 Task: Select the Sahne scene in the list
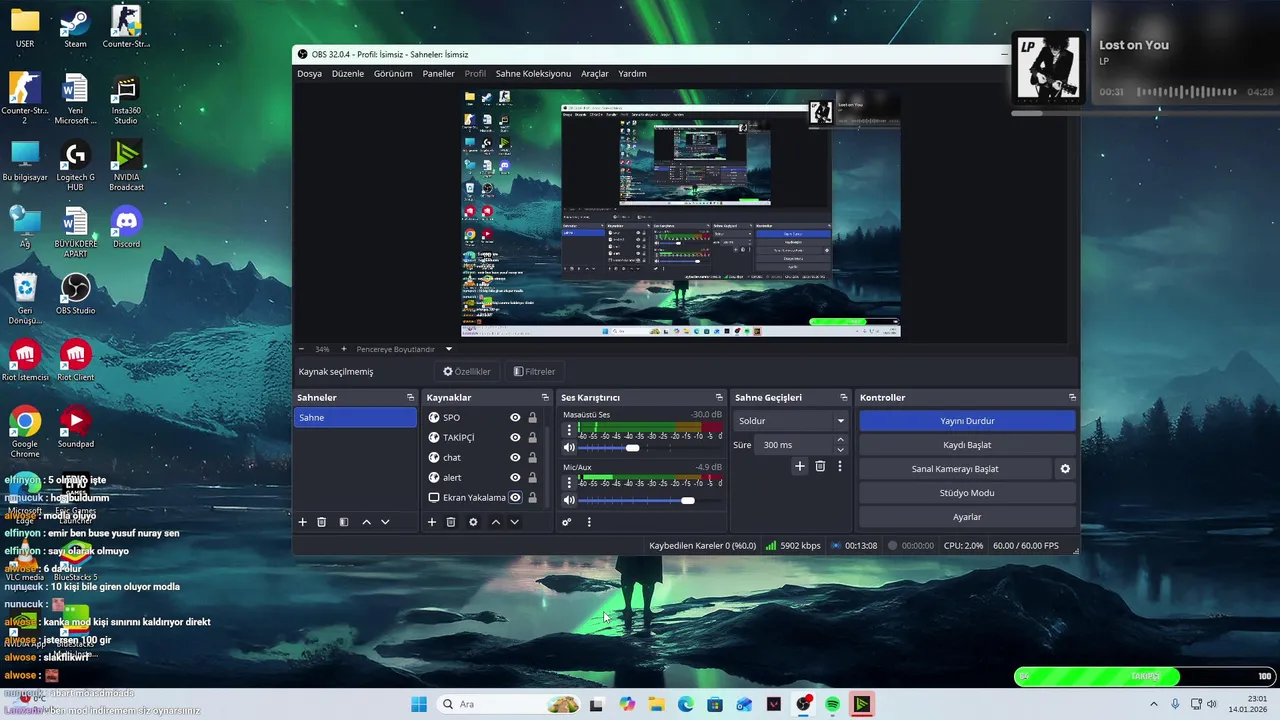tap(355, 418)
